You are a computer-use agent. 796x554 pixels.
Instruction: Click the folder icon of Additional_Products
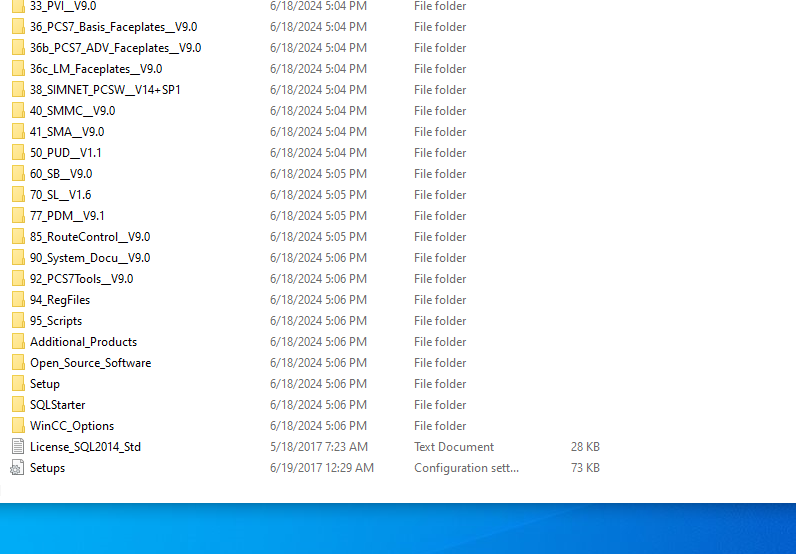click(18, 342)
